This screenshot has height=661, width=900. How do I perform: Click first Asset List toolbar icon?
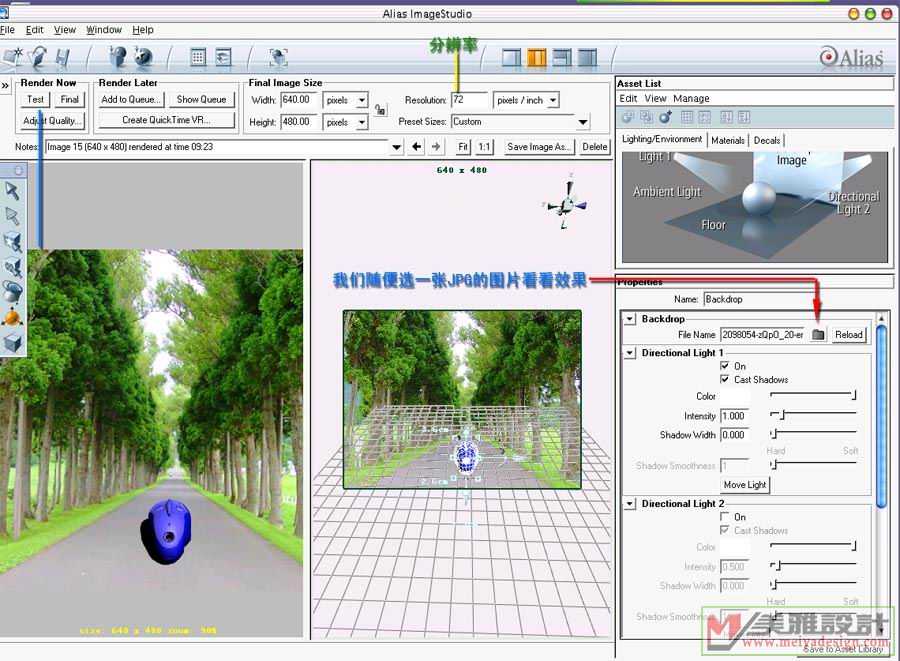coord(628,117)
